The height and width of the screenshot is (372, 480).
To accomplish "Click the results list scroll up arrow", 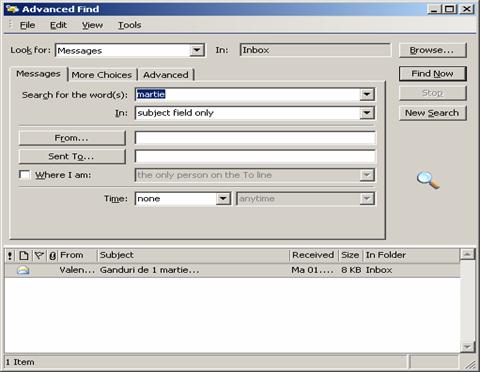I will pyautogui.click(x=467, y=255).
